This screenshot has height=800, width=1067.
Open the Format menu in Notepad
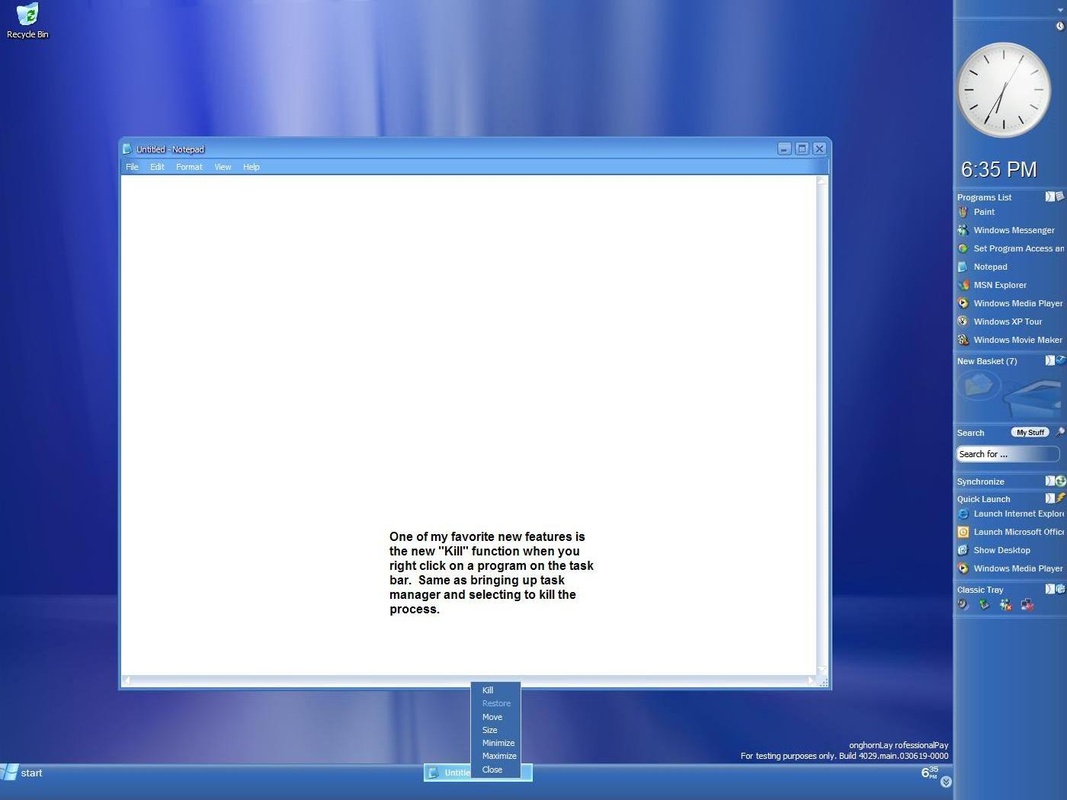point(188,166)
